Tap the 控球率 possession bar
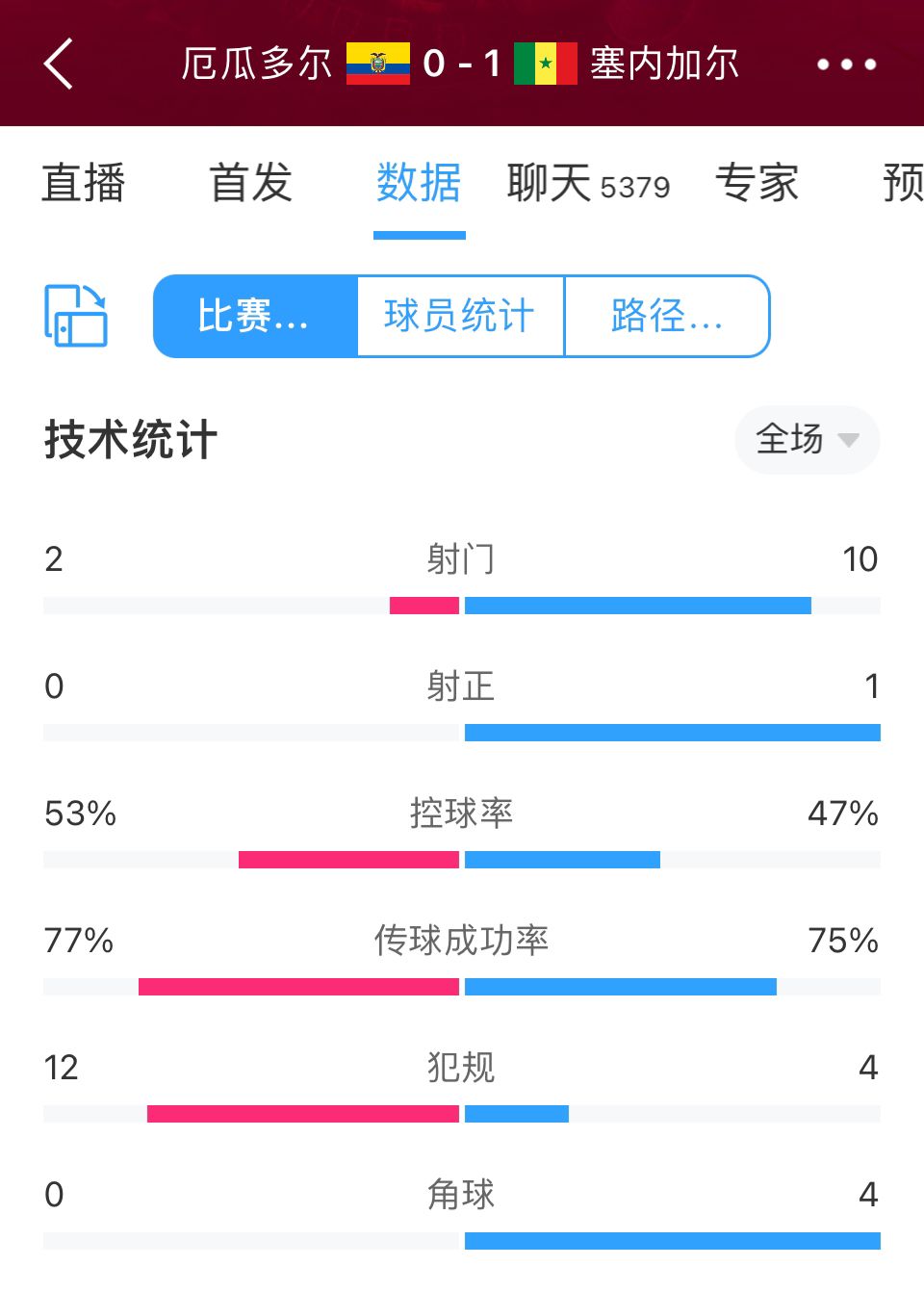The image size is (924, 1292). 462,860
